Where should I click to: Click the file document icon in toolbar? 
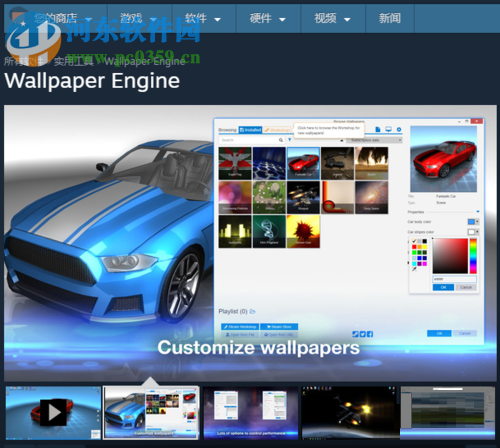[378, 129]
